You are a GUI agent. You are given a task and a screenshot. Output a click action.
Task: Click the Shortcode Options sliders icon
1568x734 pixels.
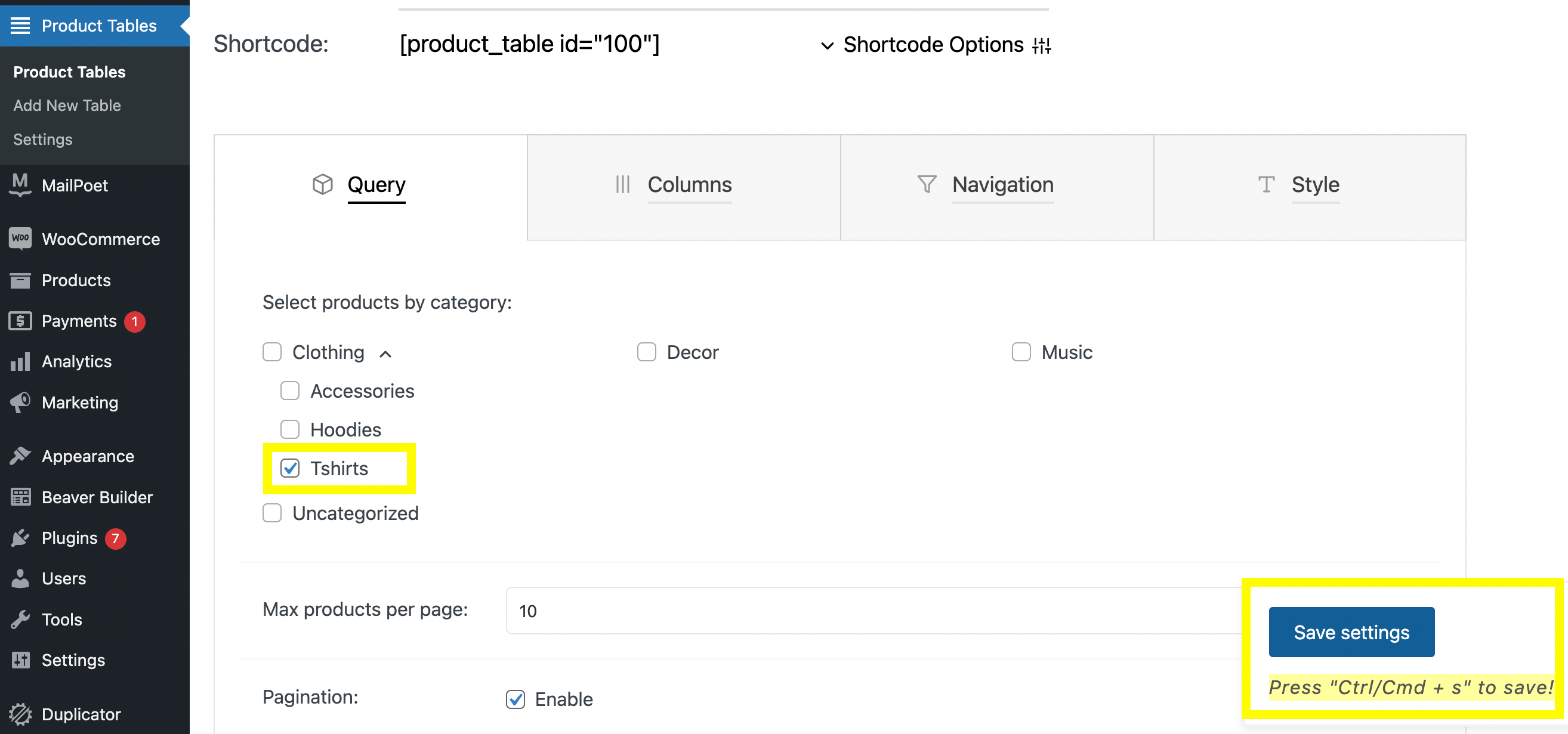click(x=1042, y=45)
